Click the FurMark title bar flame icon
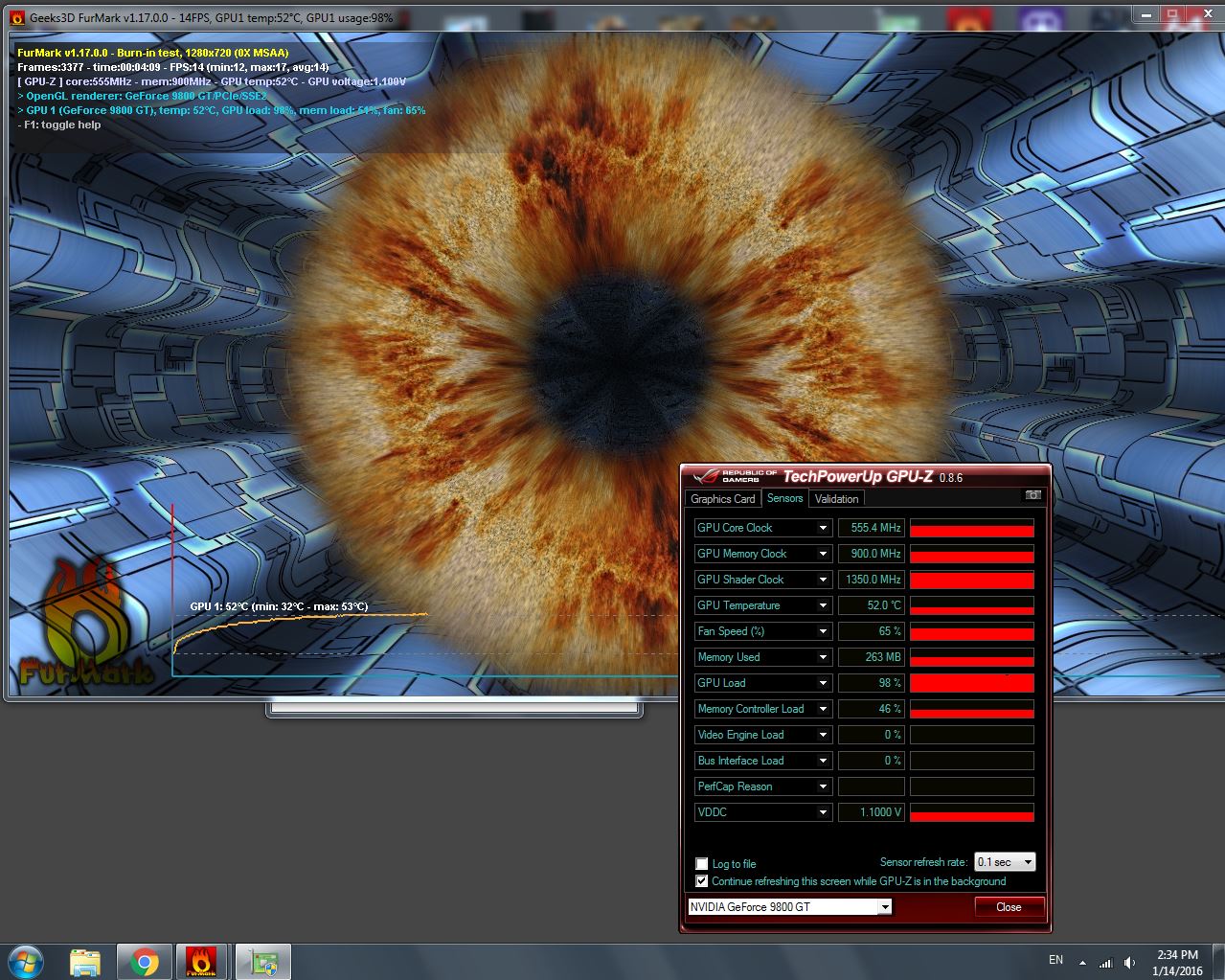1225x980 pixels. click(x=17, y=18)
